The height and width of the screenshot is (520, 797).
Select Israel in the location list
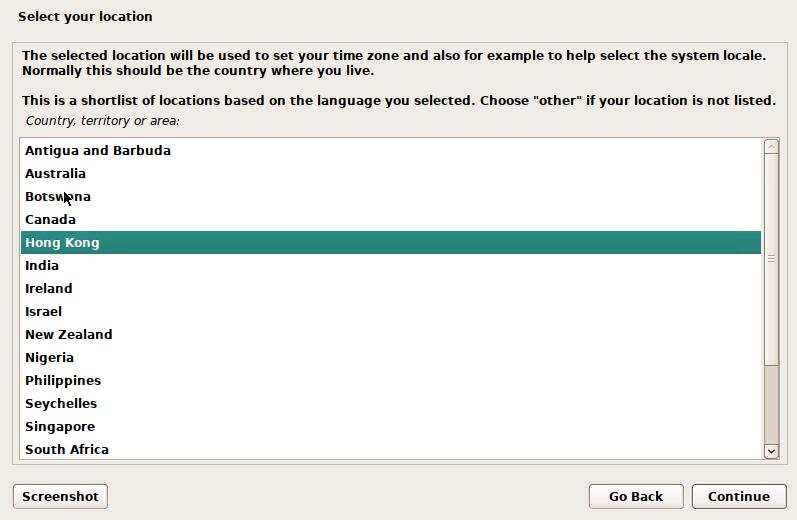tap(44, 312)
